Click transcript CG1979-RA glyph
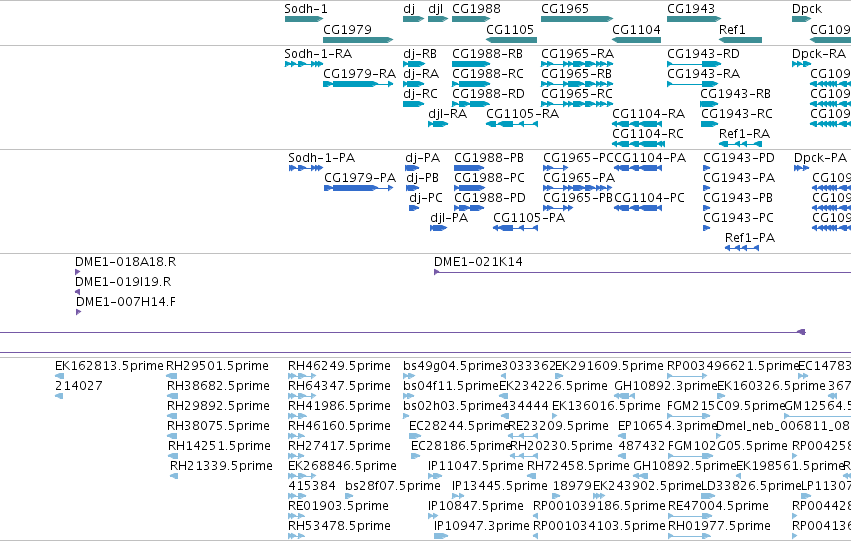Image resolution: width=851 pixels, height=541 pixels. pyautogui.click(x=358, y=84)
